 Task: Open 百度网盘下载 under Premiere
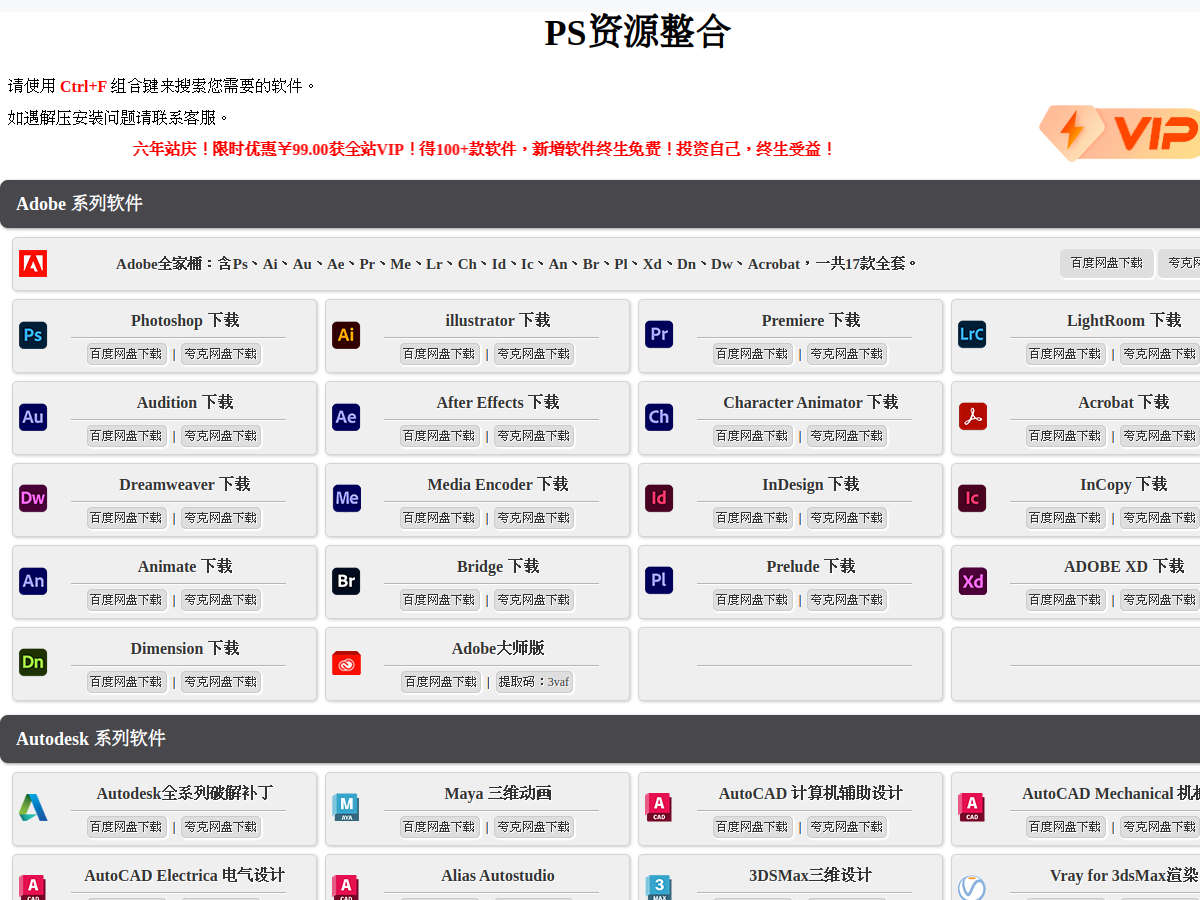tap(752, 354)
